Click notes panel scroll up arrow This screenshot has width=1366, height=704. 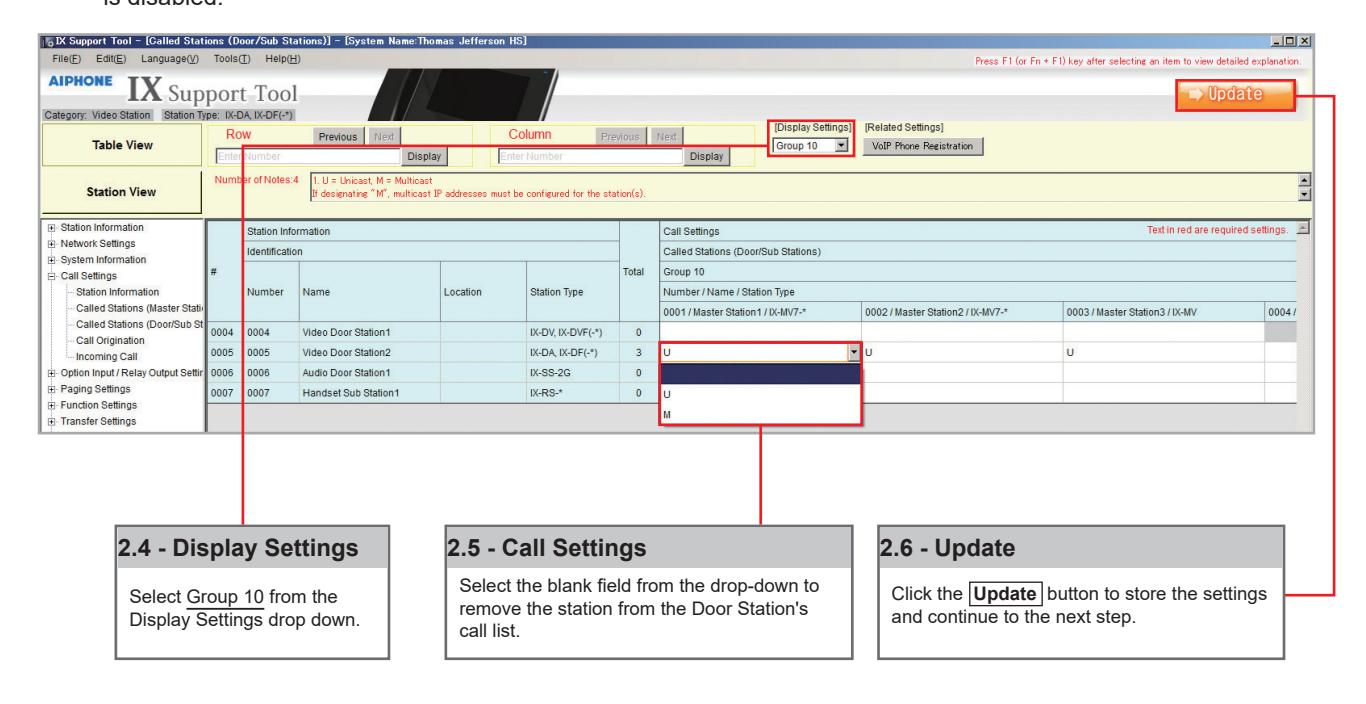point(1302,178)
